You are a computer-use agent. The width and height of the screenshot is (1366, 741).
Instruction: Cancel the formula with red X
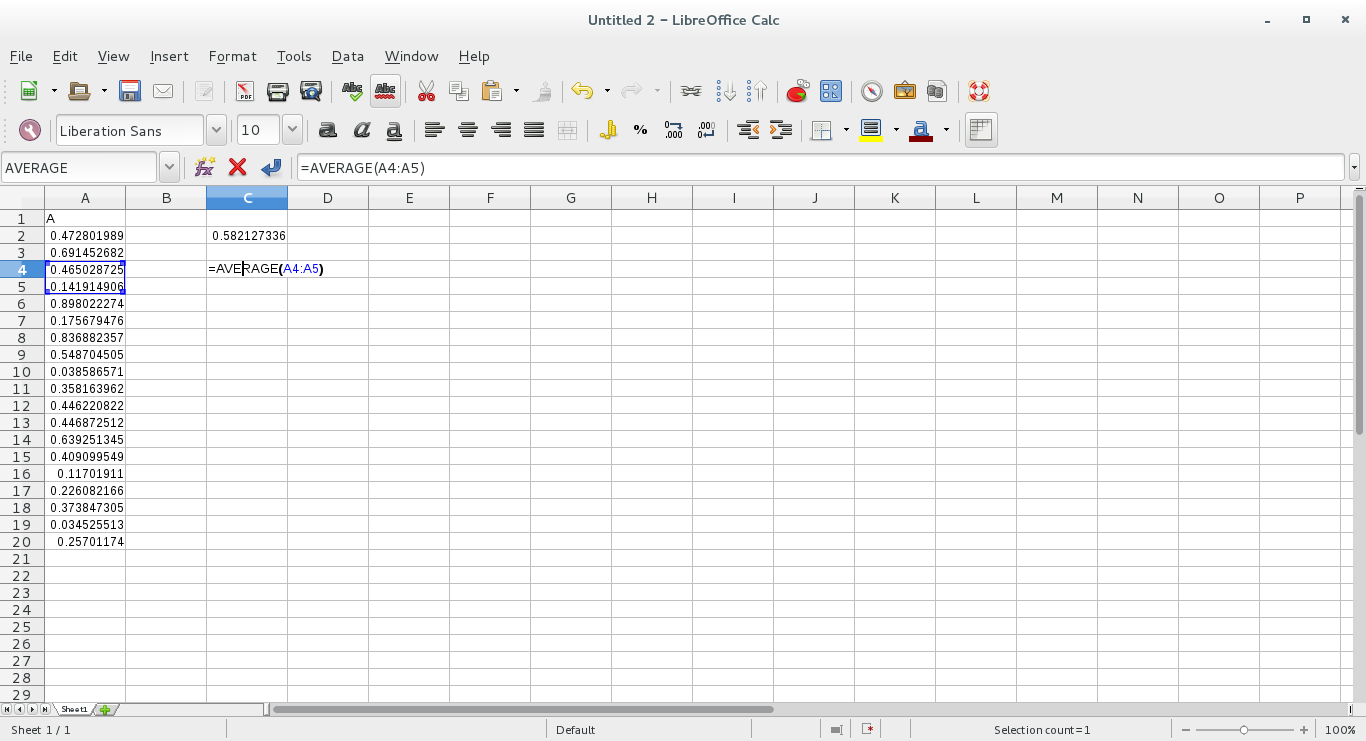point(237,167)
